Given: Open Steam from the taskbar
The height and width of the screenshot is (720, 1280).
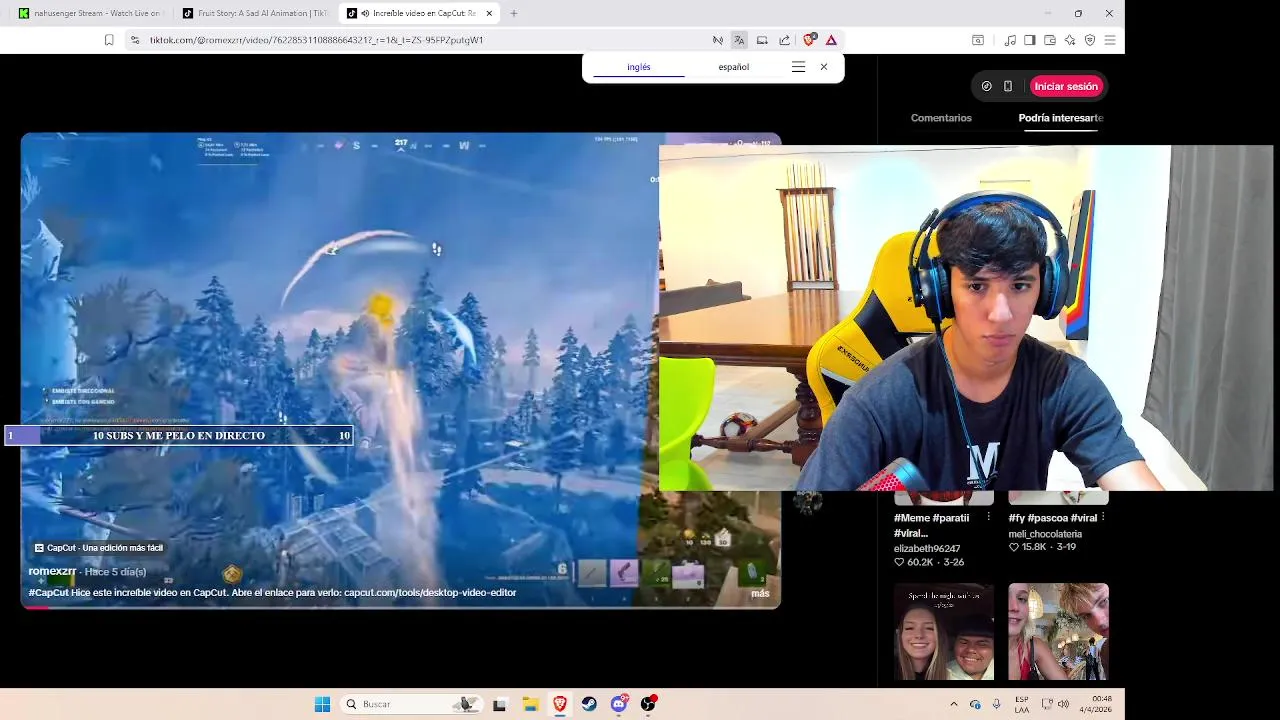Looking at the screenshot, I should click(589, 704).
